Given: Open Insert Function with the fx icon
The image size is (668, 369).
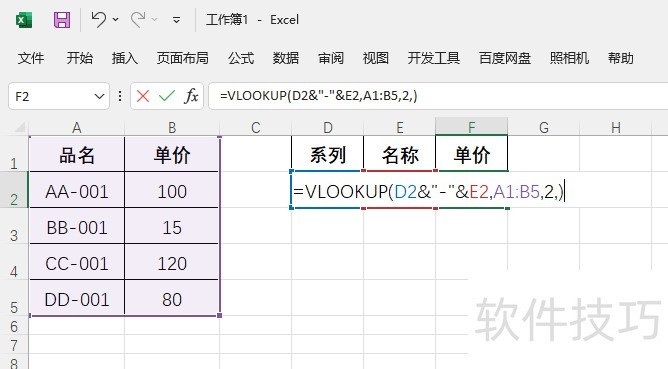Looking at the screenshot, I should [x=191, y=96].
